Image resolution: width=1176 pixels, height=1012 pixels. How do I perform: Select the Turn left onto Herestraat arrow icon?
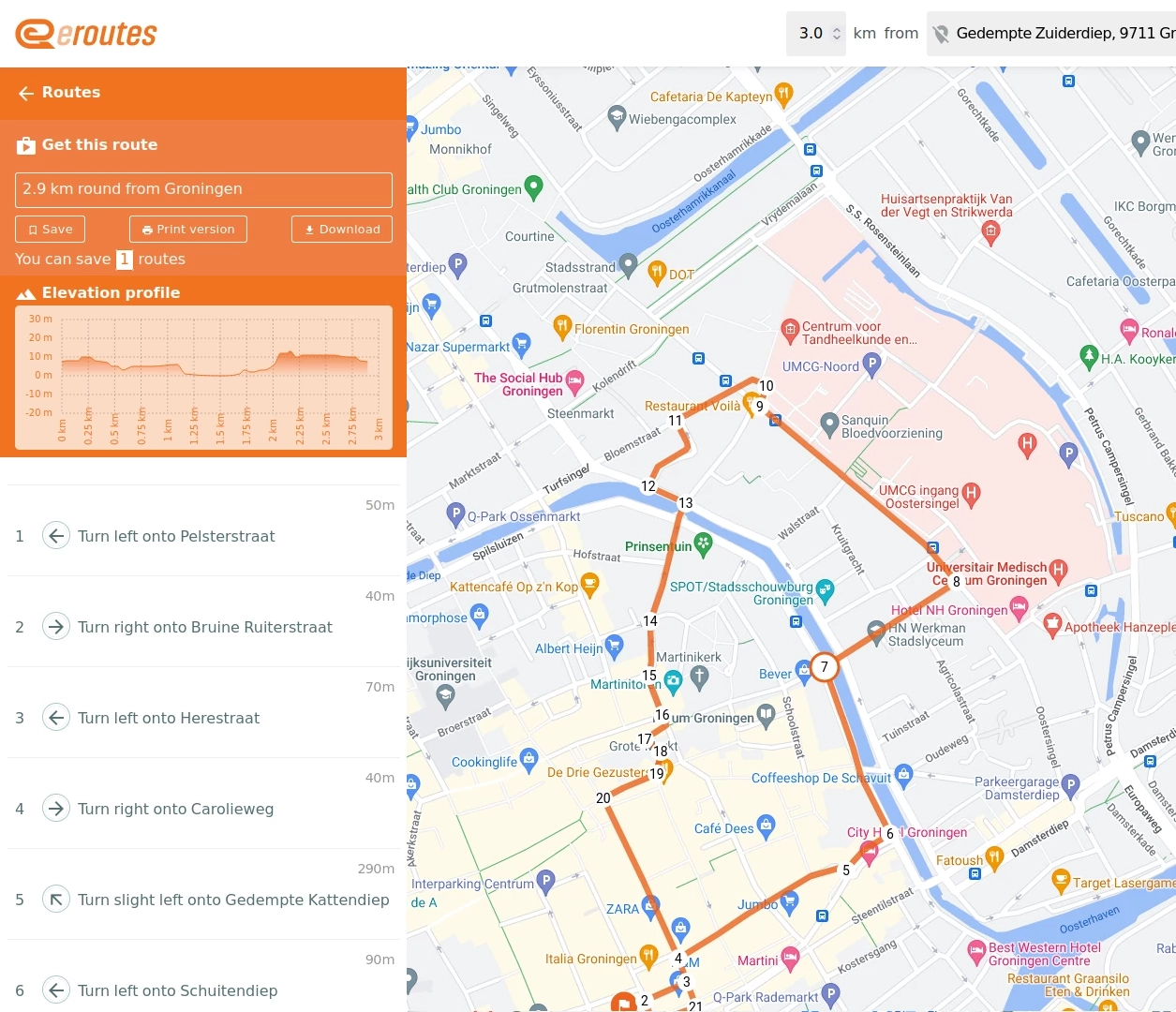(x=56, y=718)
